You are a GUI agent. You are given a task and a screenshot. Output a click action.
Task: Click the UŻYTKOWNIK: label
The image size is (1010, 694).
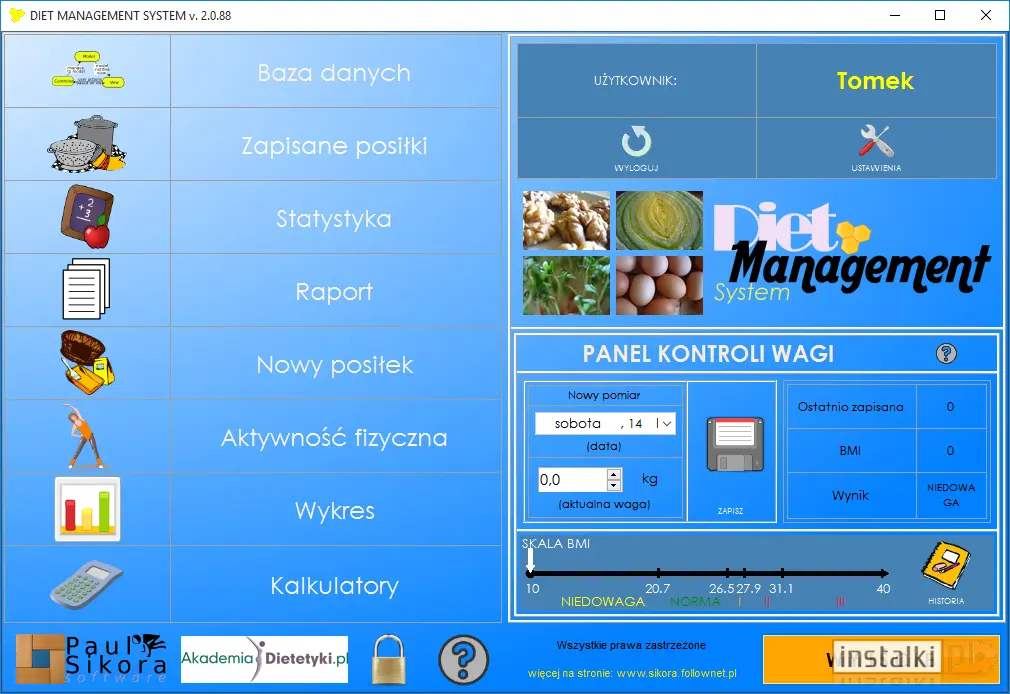[635, 81]
